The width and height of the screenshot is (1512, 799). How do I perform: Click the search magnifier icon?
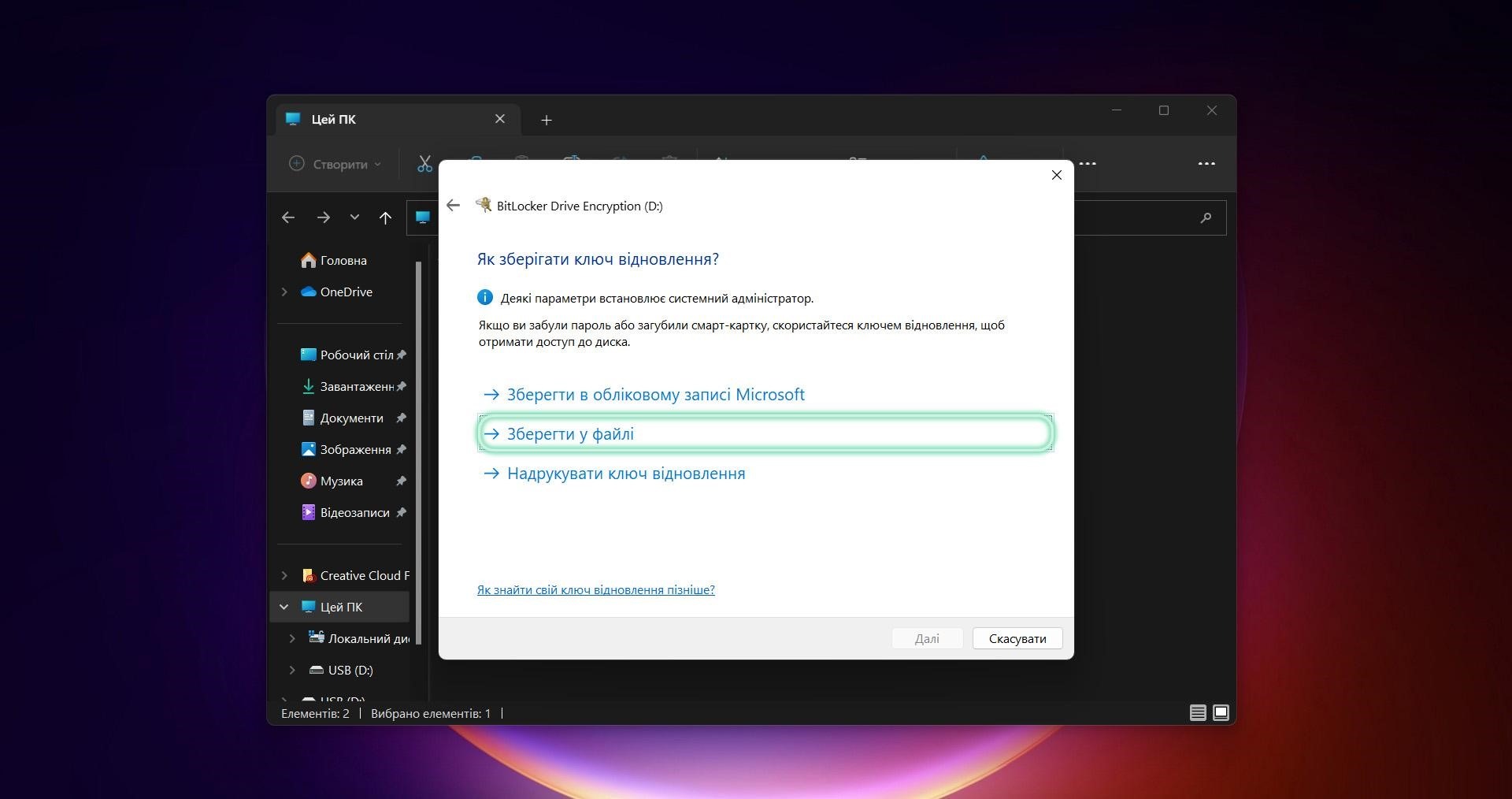point(1206,218)
